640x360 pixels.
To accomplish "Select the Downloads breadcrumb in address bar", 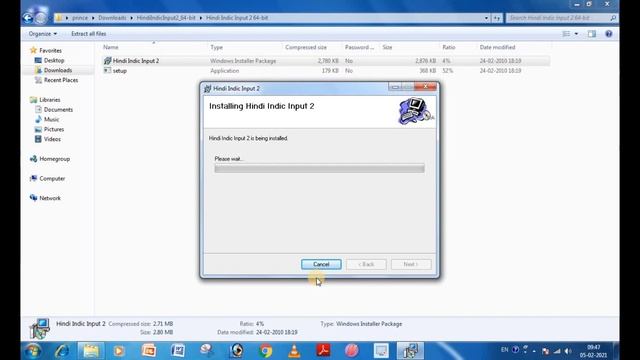I will [x=112, y=18].
